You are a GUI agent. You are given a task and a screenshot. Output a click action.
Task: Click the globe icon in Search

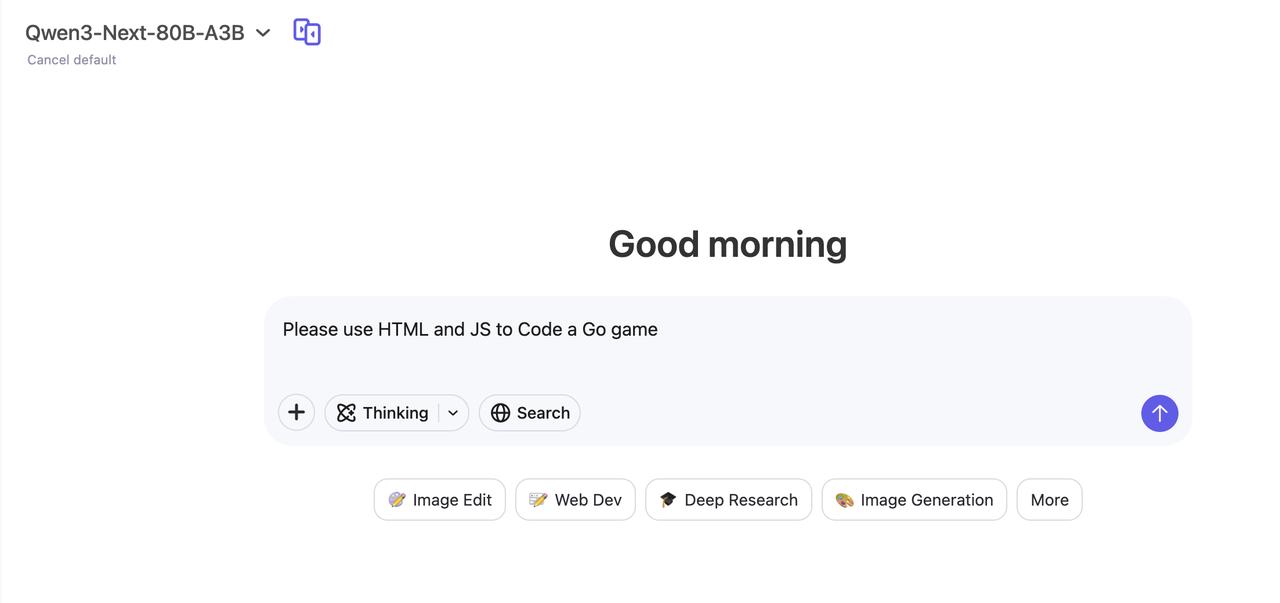click(500, 413)
